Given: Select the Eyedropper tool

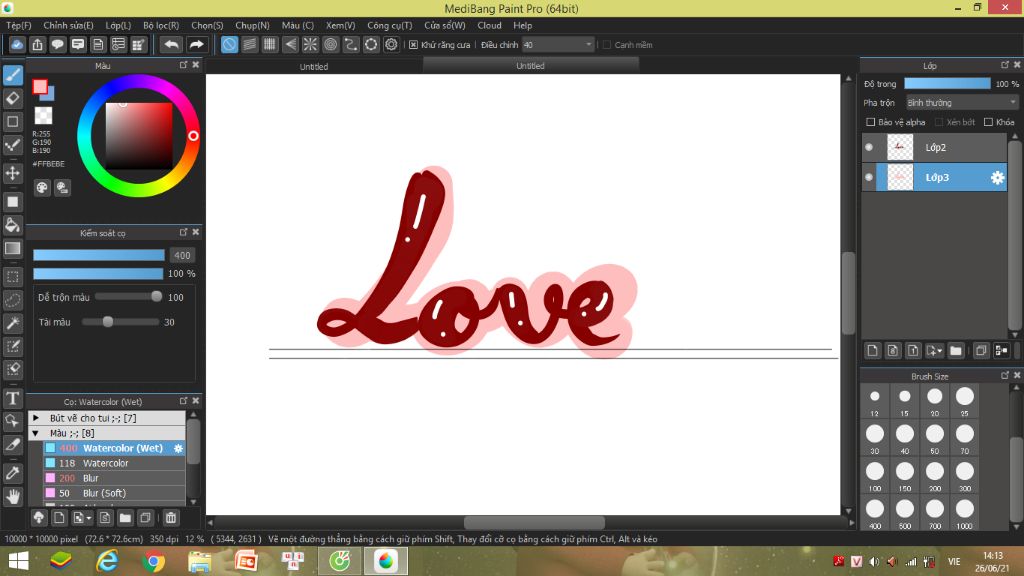Looking at the screenshot, I should pos(12,473).
